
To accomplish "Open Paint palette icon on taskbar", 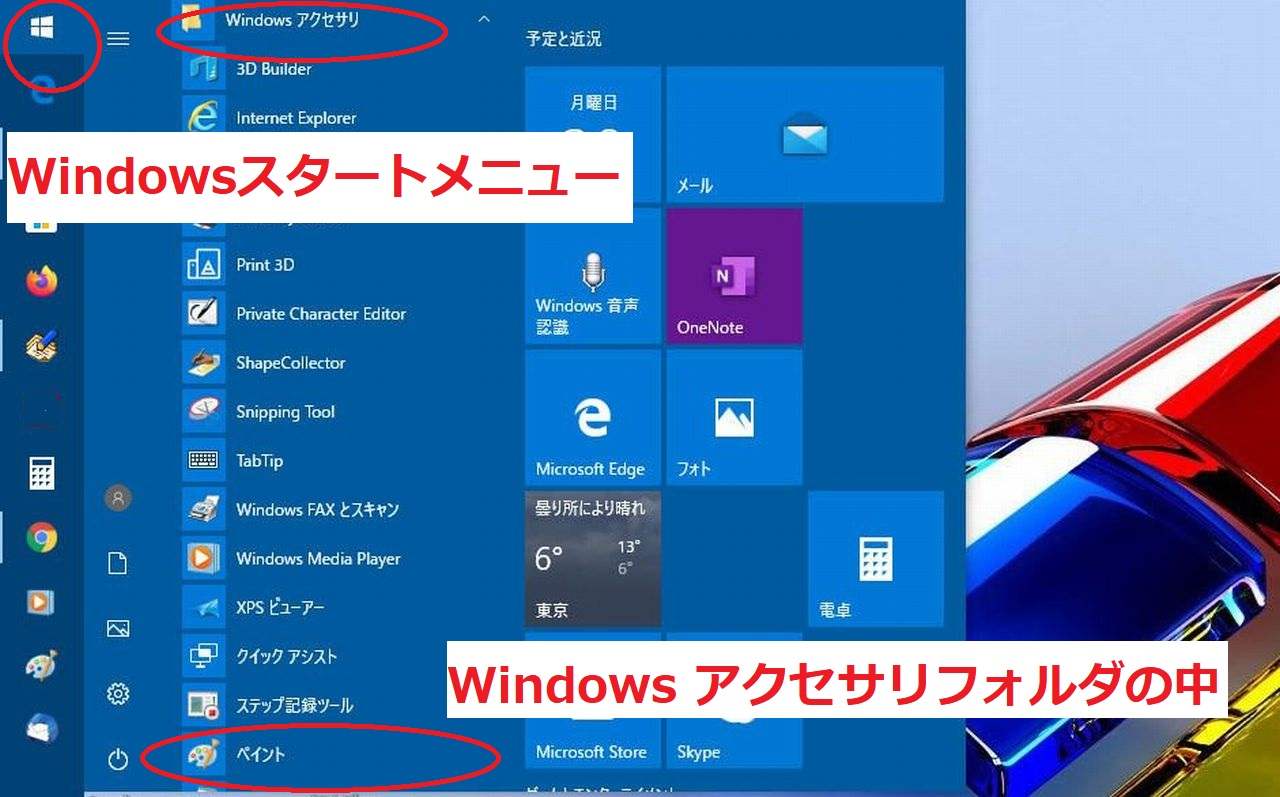I will coord(41,665).
